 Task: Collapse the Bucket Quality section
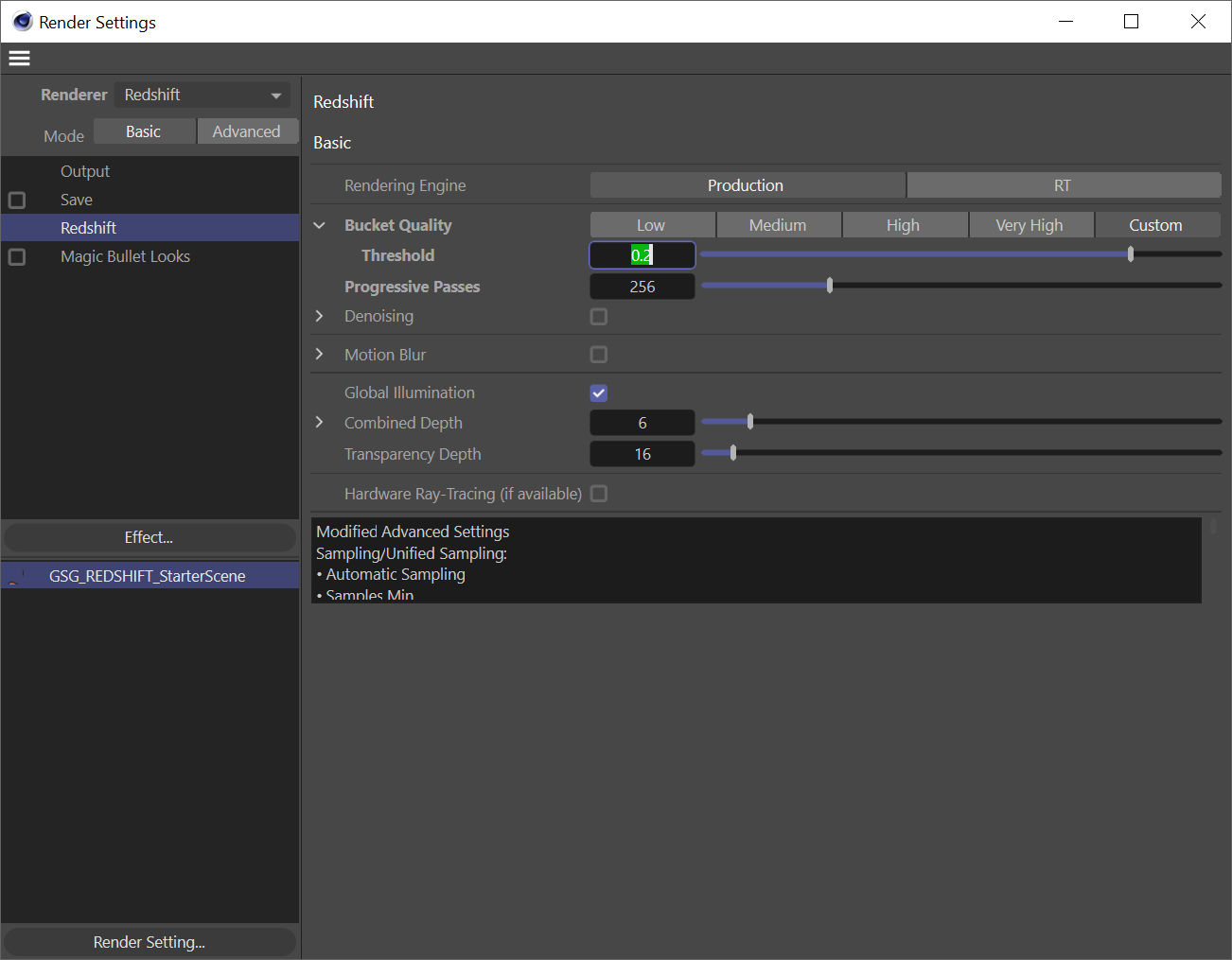[320, 225]
